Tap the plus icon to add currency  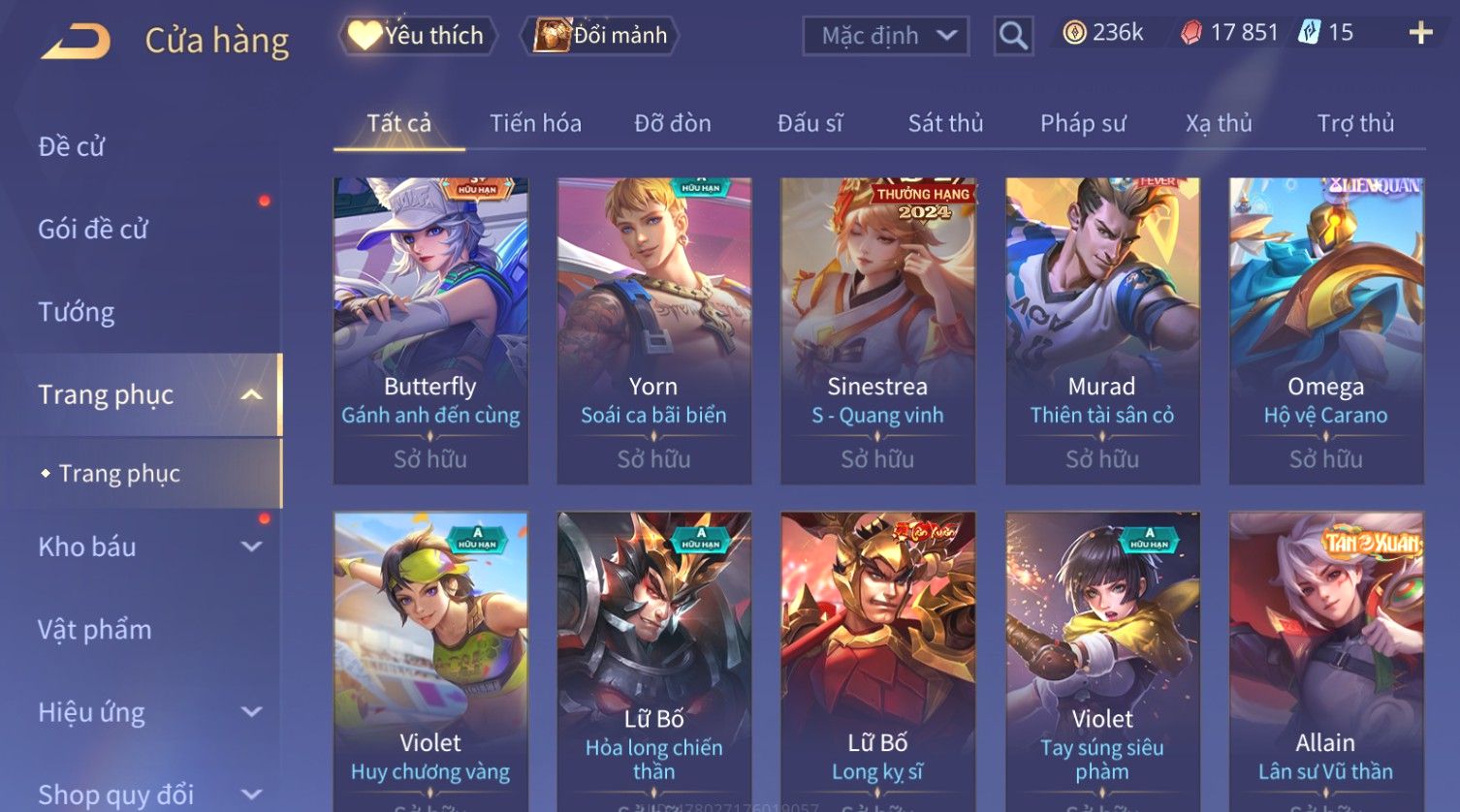point(1420,34)
